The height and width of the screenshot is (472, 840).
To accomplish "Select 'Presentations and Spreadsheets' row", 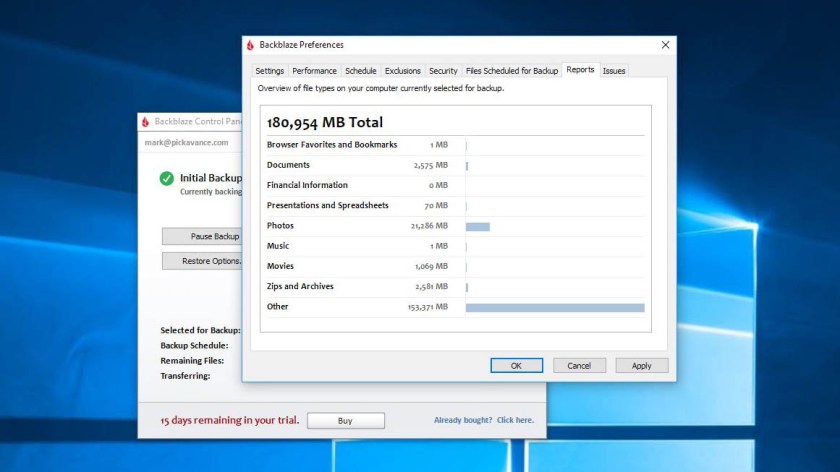I will click(x=455, y=206).
